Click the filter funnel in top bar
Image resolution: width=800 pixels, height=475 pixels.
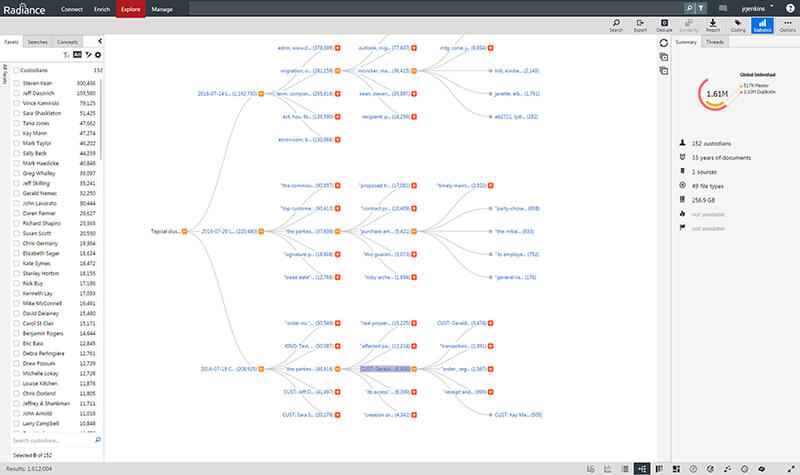pos(701,8)
